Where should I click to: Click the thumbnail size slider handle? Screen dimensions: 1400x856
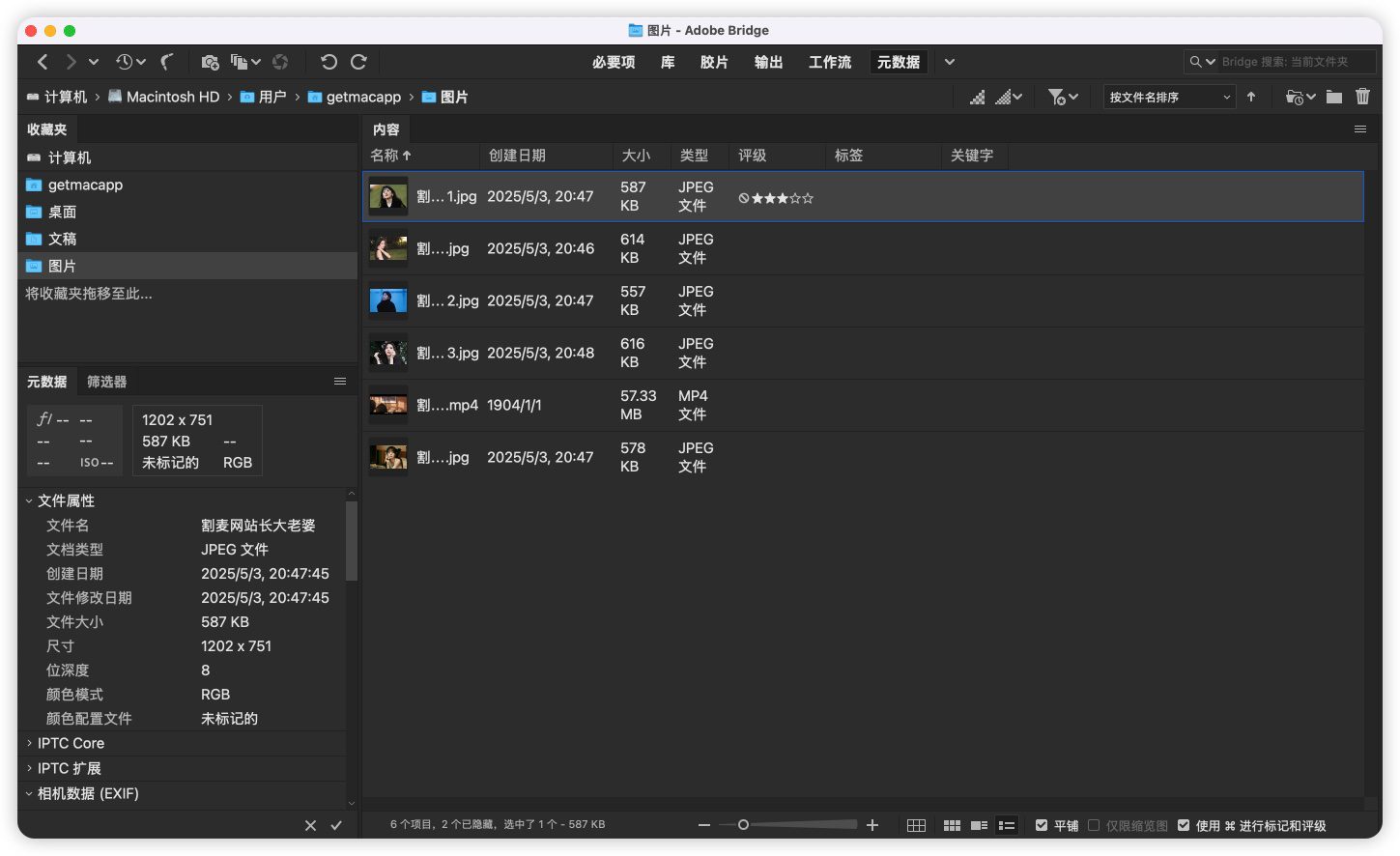pyautogui.click(x=743, y=825)
